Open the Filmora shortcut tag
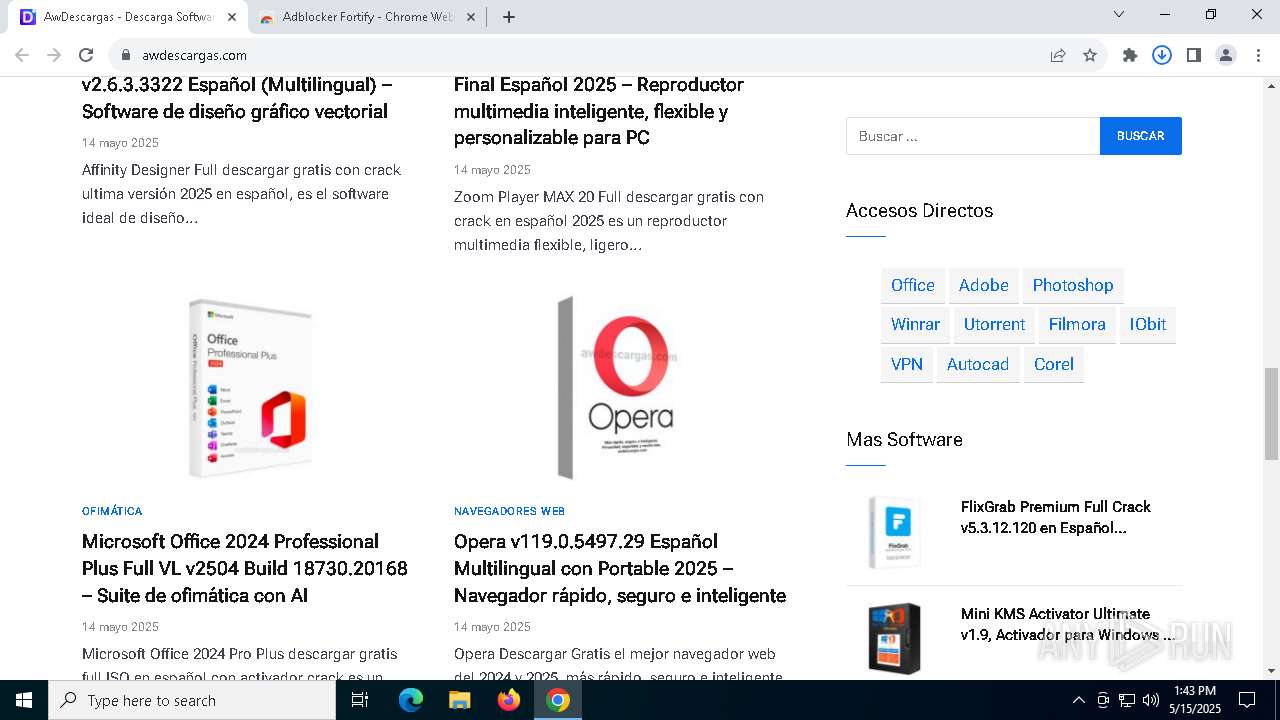The image size is (1280, 720). [x=1077, y=324]
